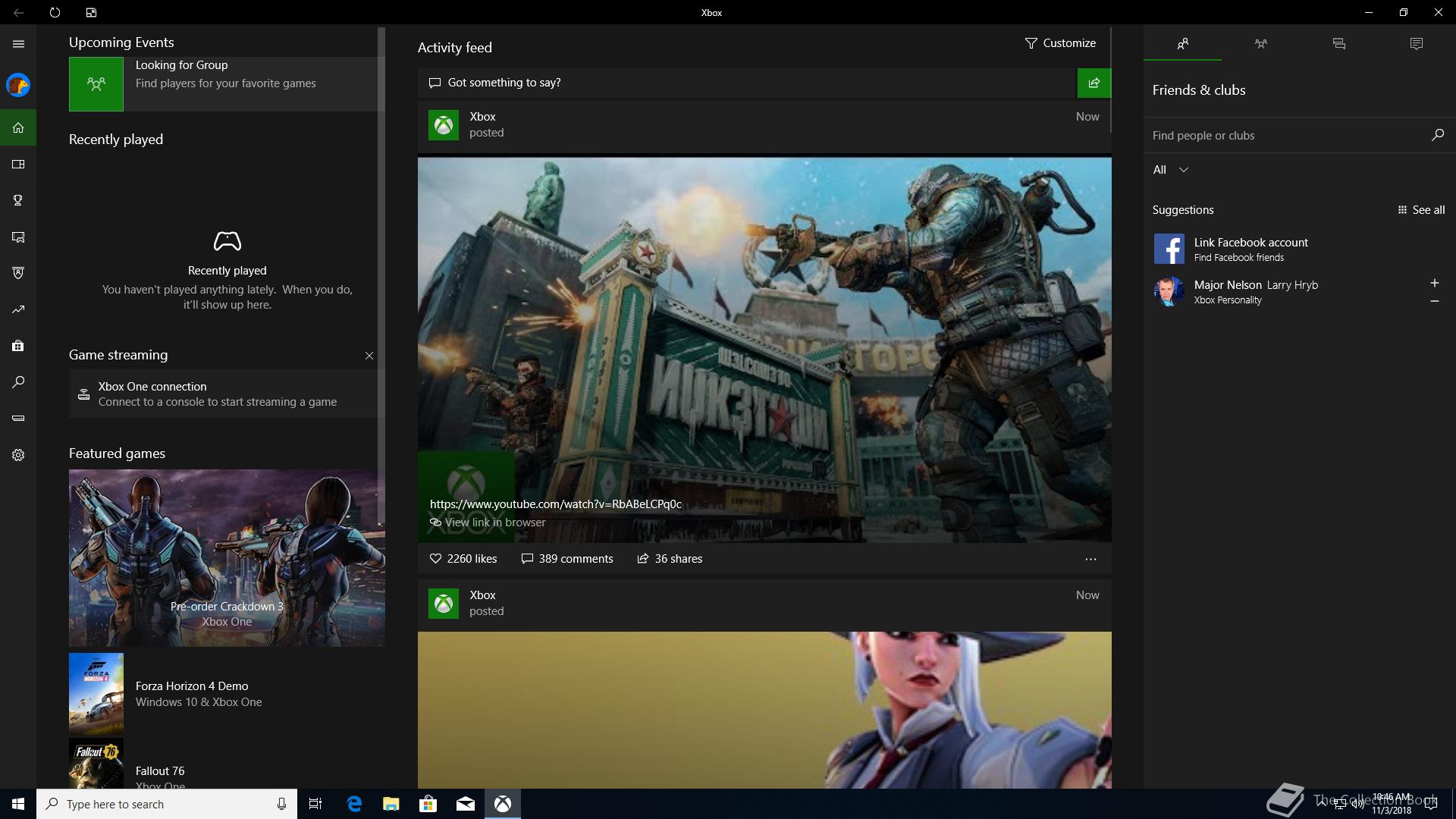This screenshot has width=1456, height=819.
Task: Open 389 comments on the post
Action: coord(567,559)
